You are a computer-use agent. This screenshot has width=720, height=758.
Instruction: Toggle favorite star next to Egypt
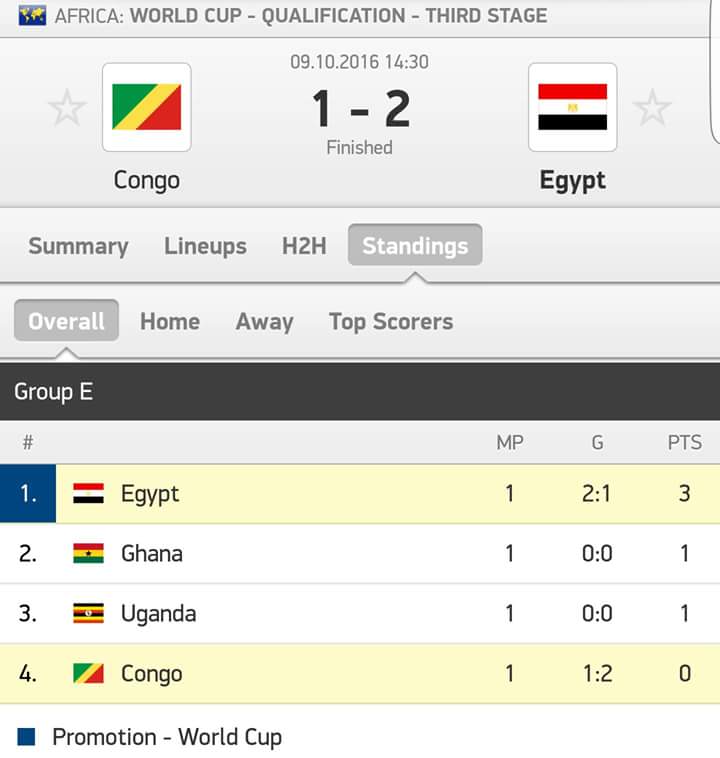click(652, 107)
